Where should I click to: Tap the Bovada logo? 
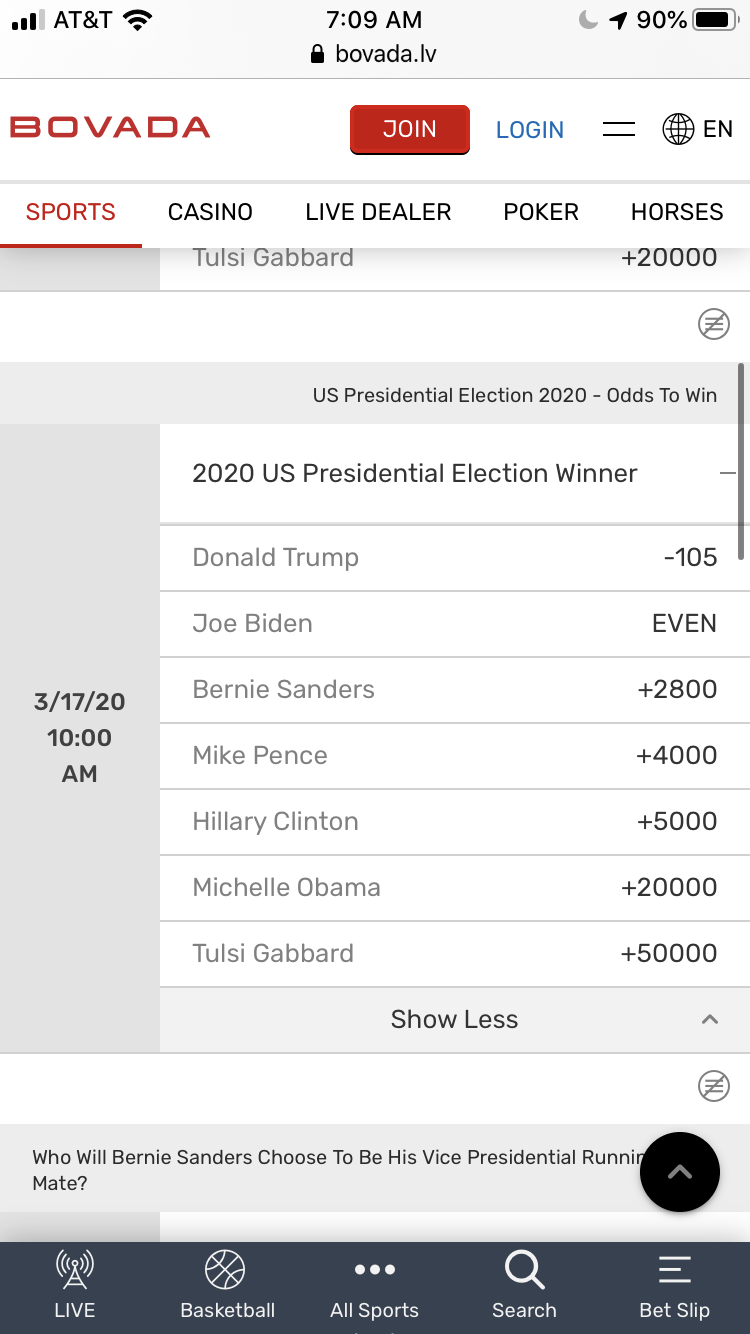(110, 128)
